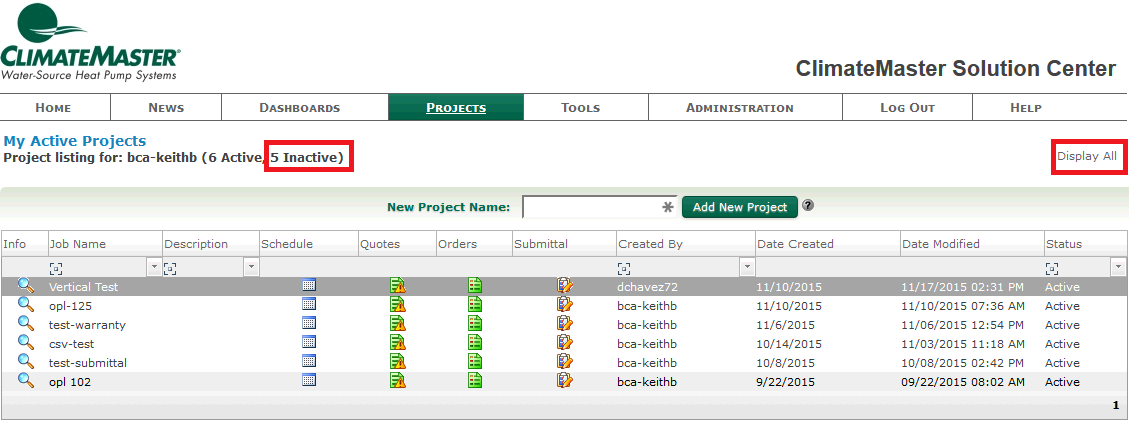The height and width of the screenshot is (431, 1135).
Task: Open orders icon for Vertical Test
Action: click(474, 285)
